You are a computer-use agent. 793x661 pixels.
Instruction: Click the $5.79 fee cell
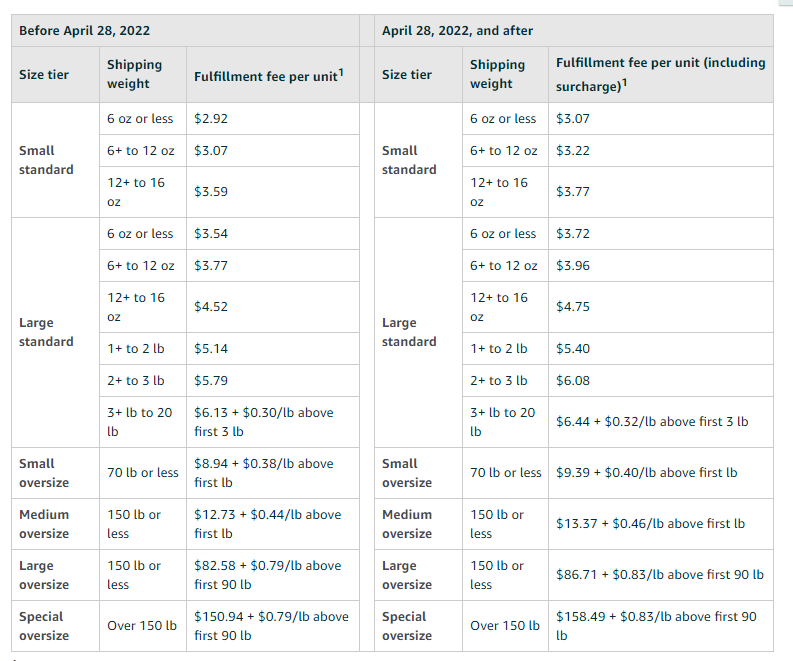(x=211, y=381)
